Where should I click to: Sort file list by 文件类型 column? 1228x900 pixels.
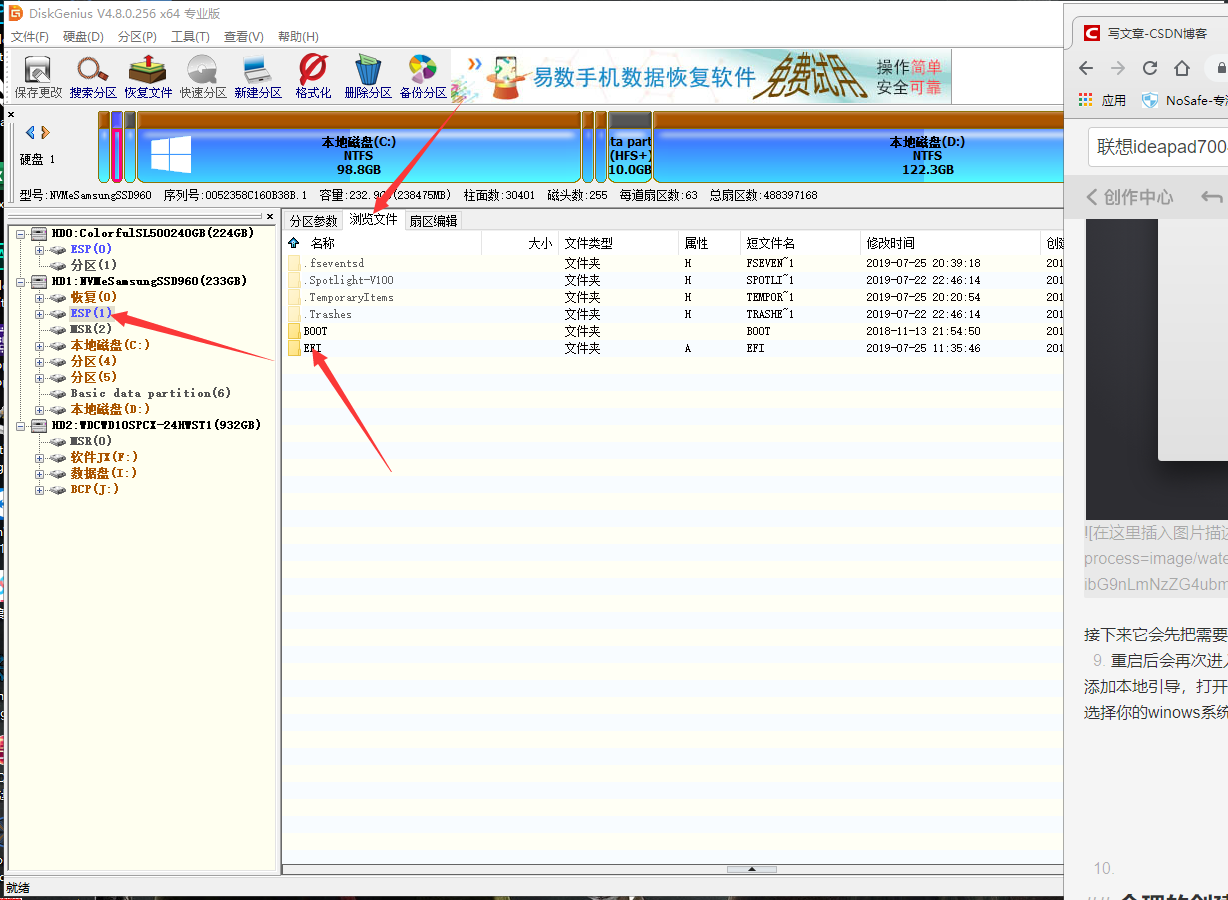[618, 243]
